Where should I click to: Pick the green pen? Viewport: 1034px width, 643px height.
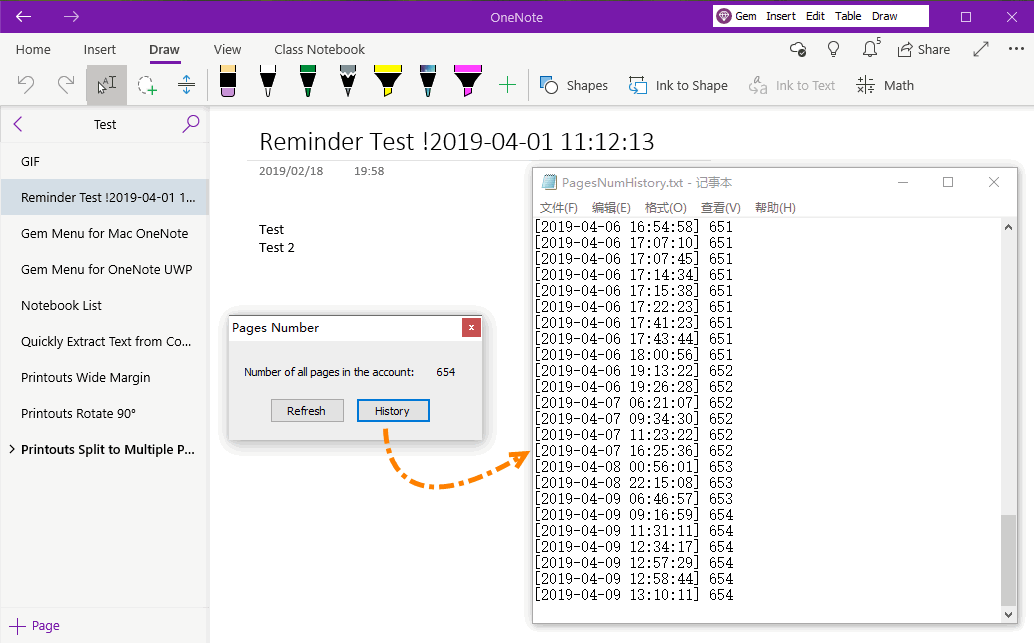pyautogui.click(x=307, y=81)
